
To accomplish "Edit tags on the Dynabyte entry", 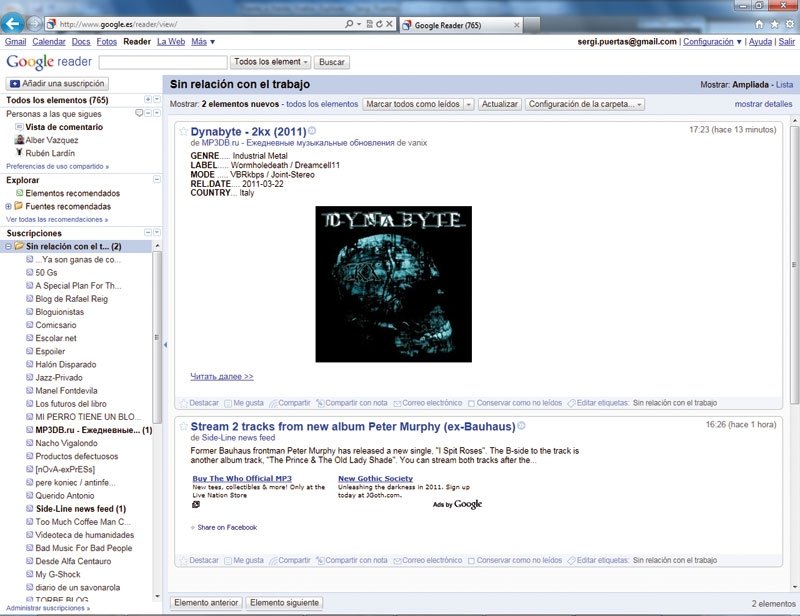I will tap(598, 403).
